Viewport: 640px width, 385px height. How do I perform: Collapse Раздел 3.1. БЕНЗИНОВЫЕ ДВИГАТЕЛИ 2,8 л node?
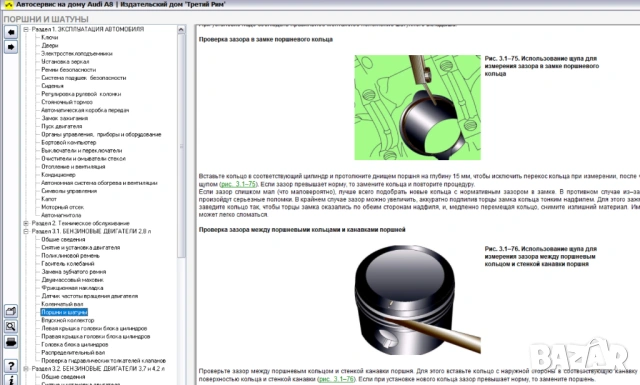pos(26,231)
